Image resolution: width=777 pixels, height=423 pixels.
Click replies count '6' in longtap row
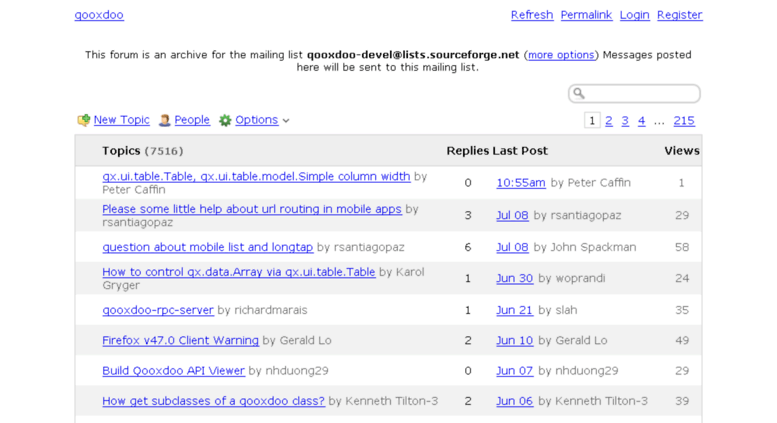pyautogui.click(x=468, y=247)
